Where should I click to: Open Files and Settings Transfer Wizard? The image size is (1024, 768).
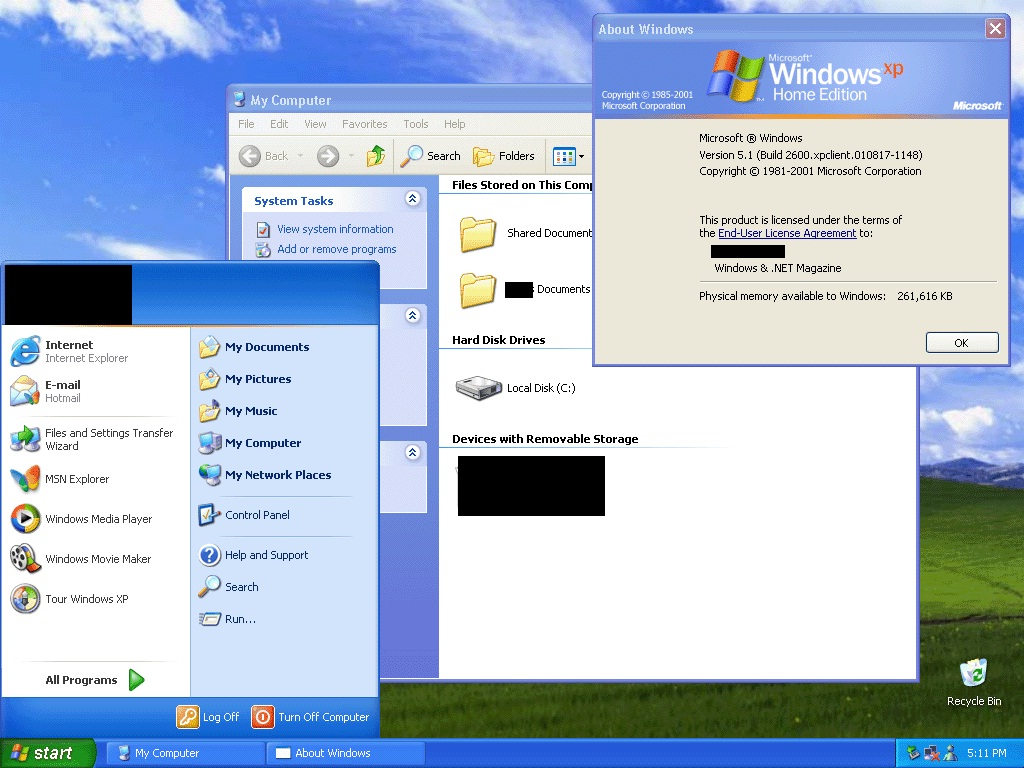pos(91,439)
